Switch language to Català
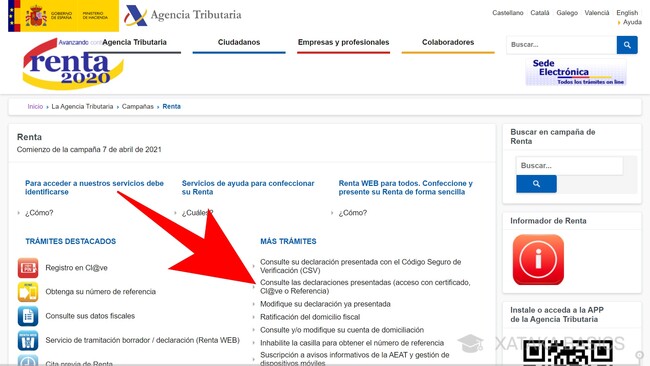The width and height of the screenshot is (650, 366). point(539,13)
